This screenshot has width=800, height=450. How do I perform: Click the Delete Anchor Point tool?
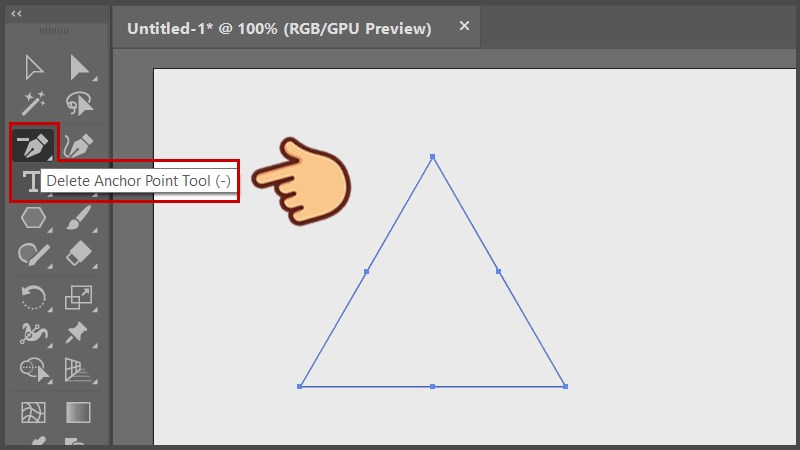[x=33, y=145]
